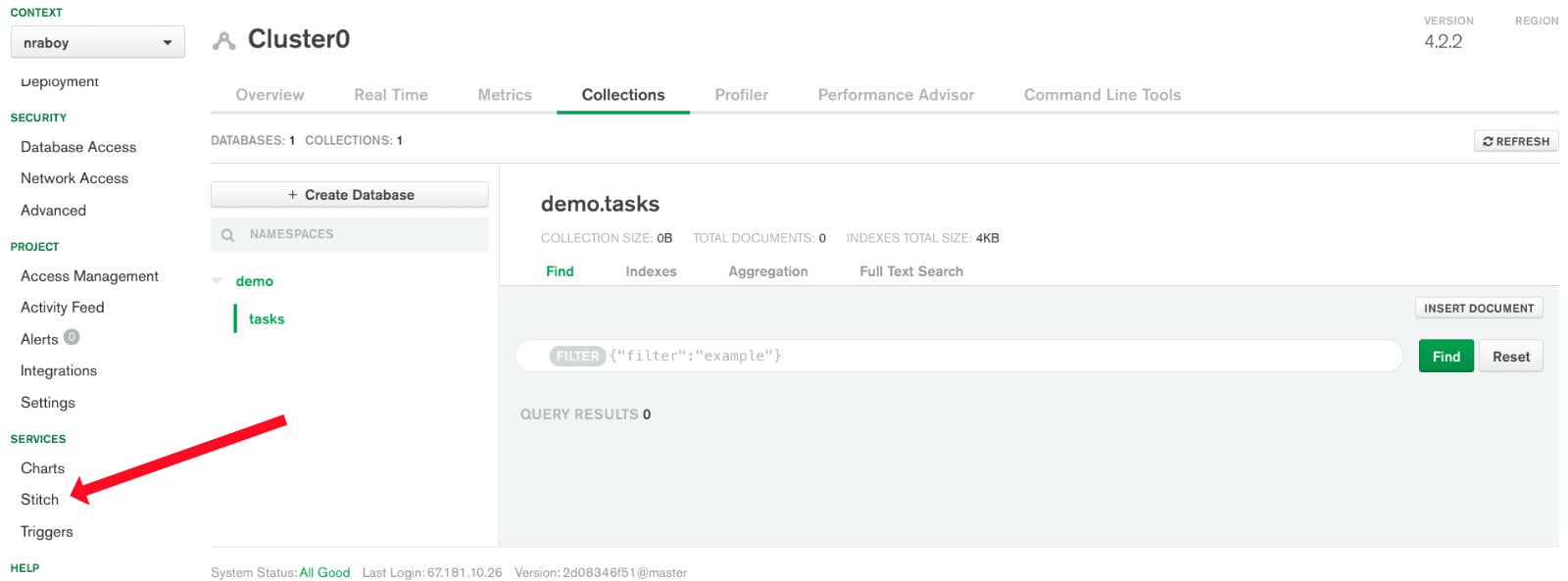
Task: Focus the filter query input field
Action: pyautogui.click(x=958, y=356)
